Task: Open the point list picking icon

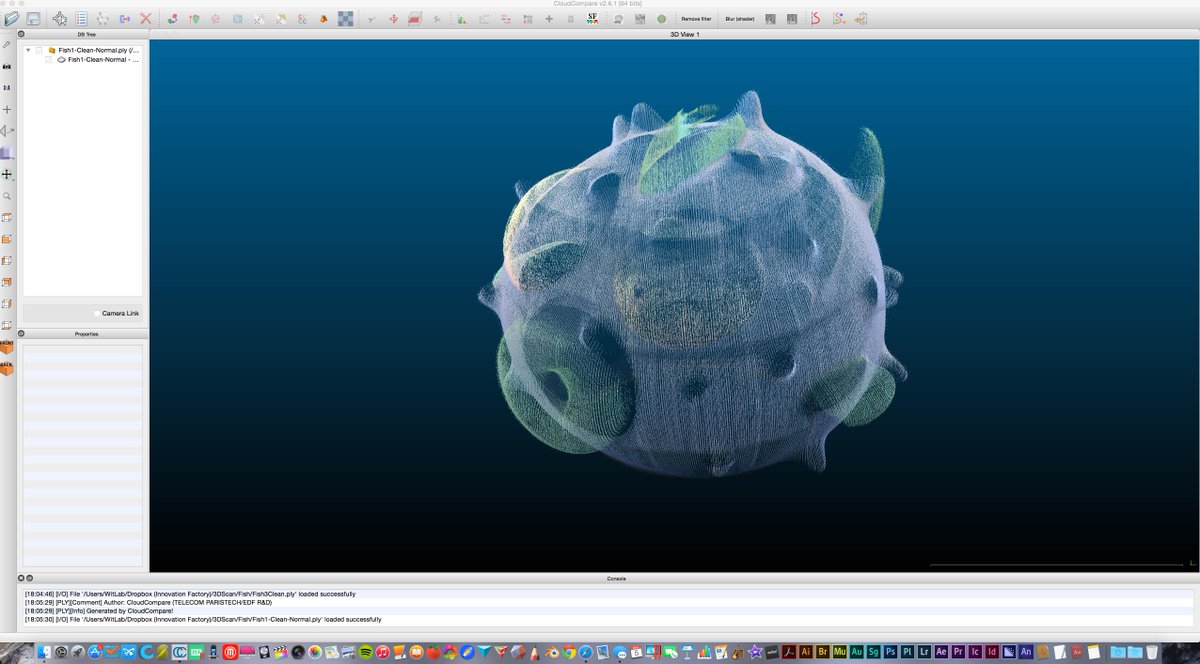Action: pos(81,19)
